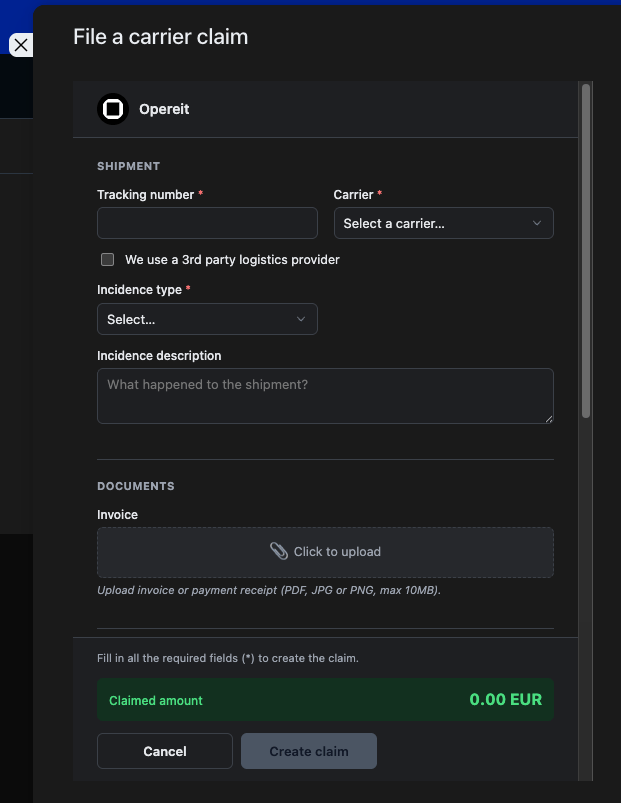Click the 'Fill in all the required fields' note
The height and width of the screenshot is (803, 621).
tap(228, 658)
